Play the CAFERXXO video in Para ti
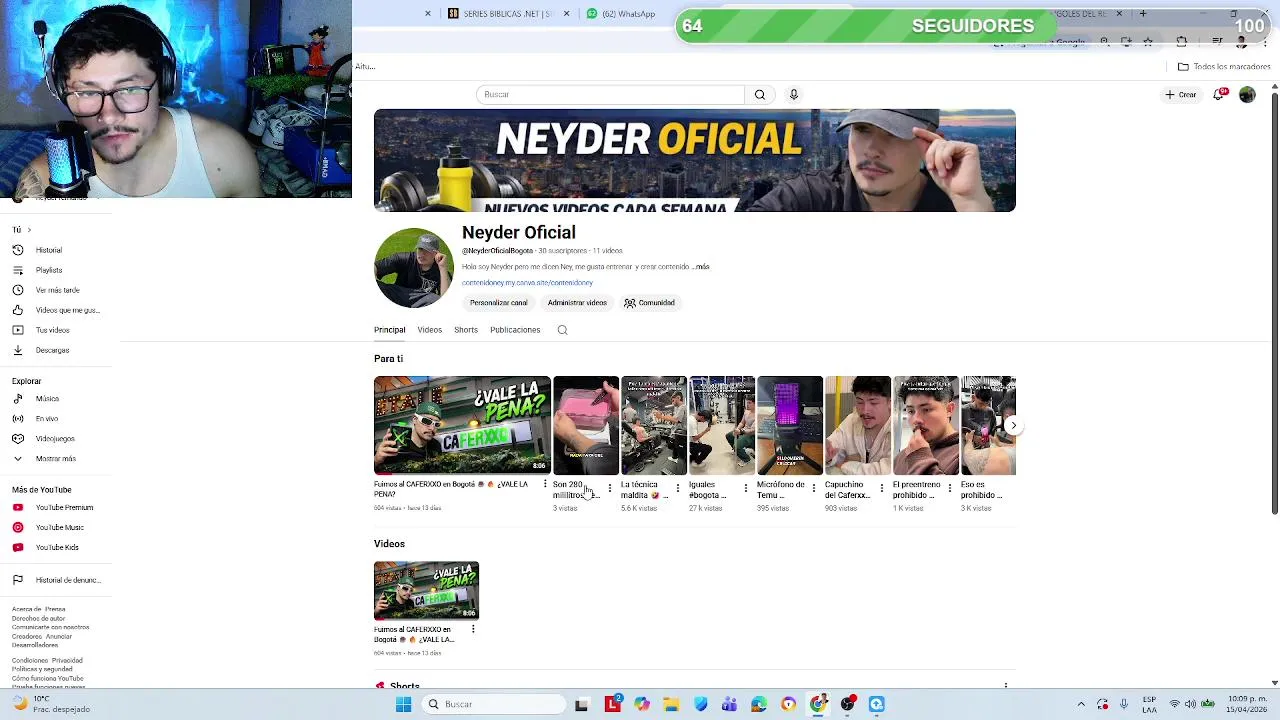This screenshot has height=720, width=1280. point(462,425)
